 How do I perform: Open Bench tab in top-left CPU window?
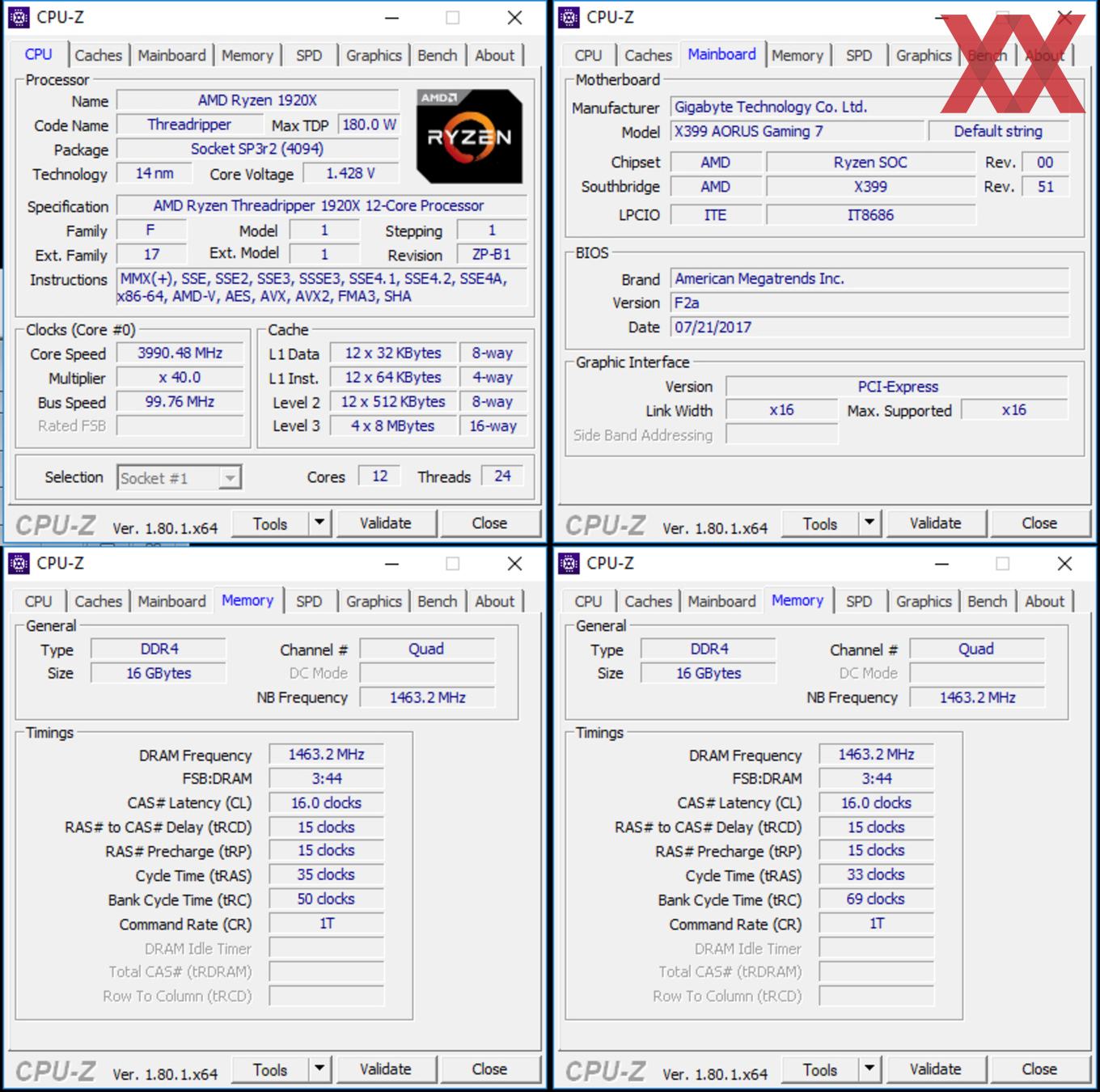(438, 55)
